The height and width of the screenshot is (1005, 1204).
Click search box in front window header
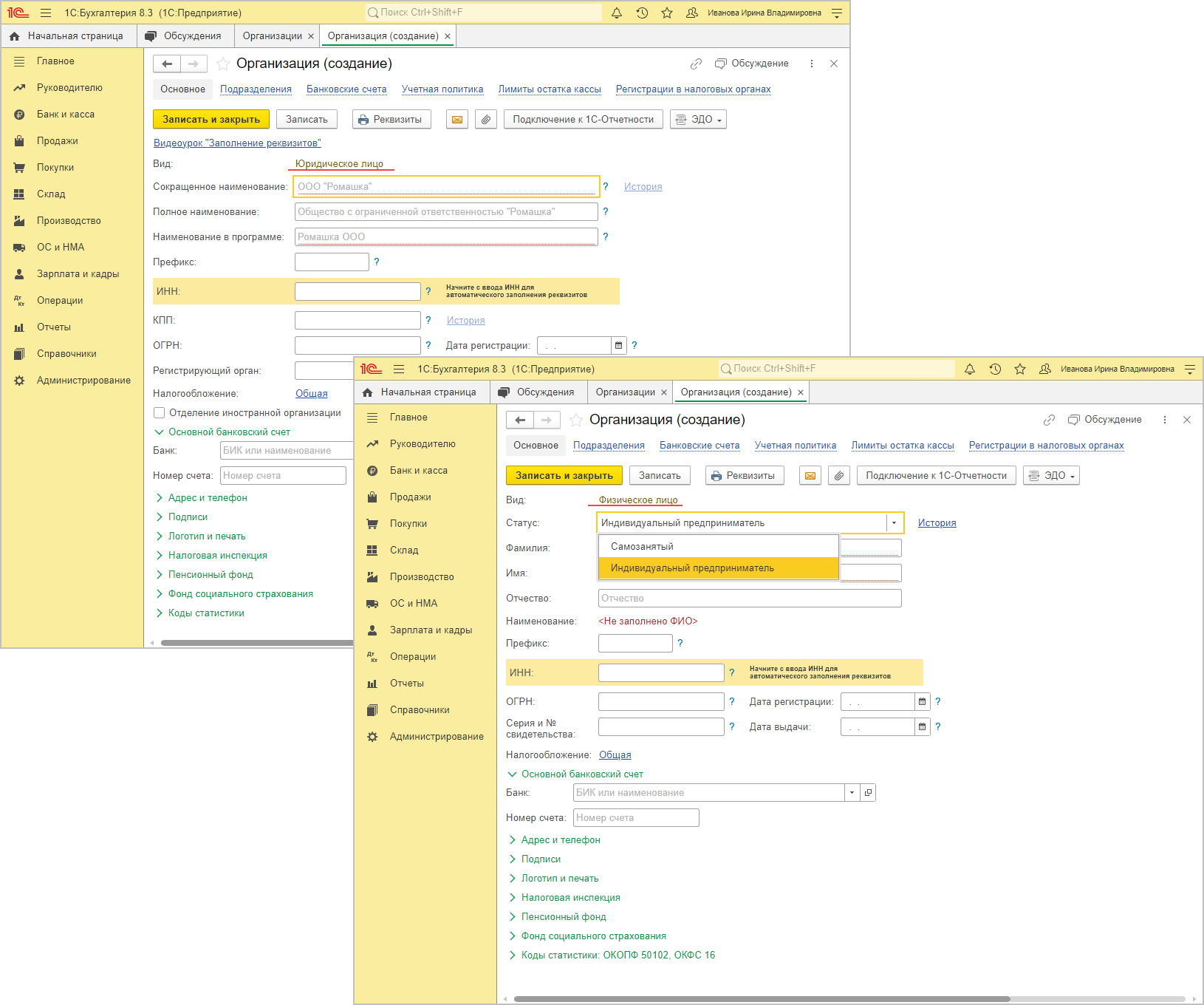click(836, 369)
